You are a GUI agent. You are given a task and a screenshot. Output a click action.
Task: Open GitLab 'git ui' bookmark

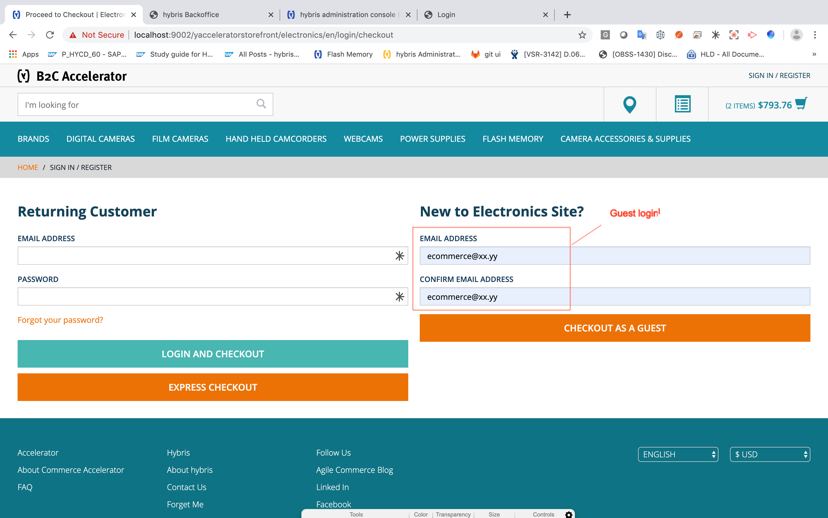[485, 54]
